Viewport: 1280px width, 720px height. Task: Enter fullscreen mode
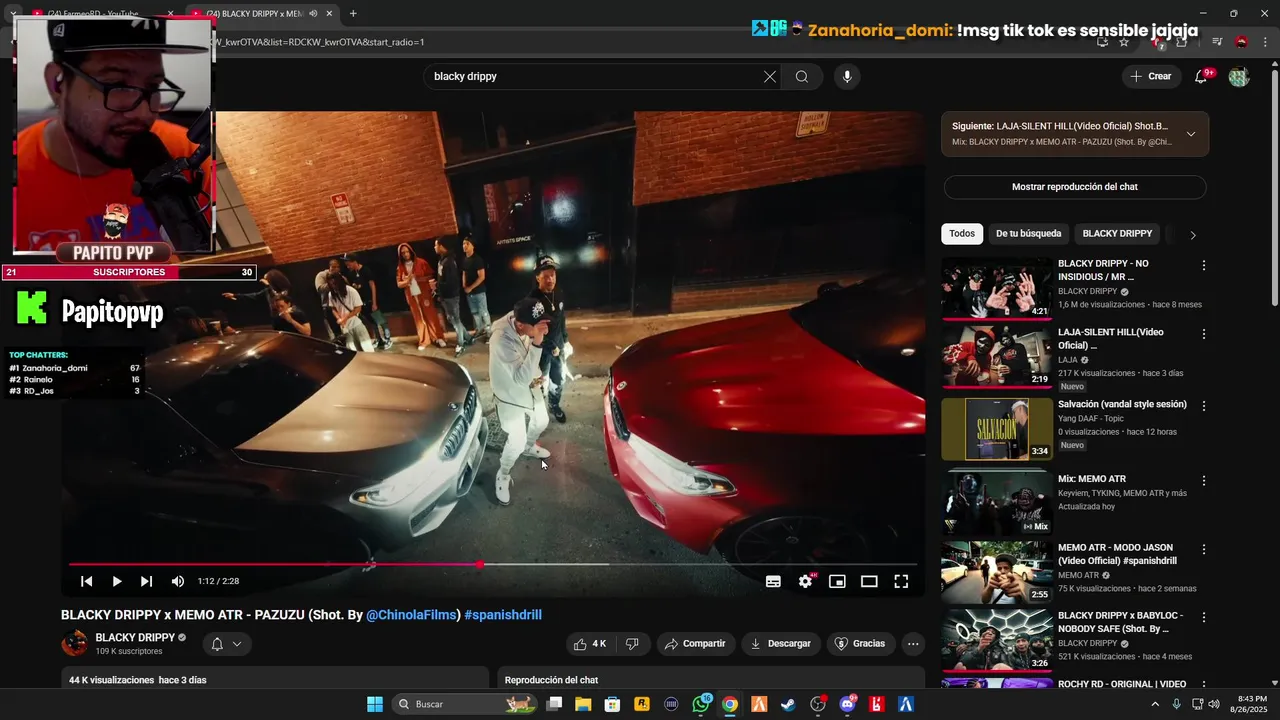click(901, 581)
